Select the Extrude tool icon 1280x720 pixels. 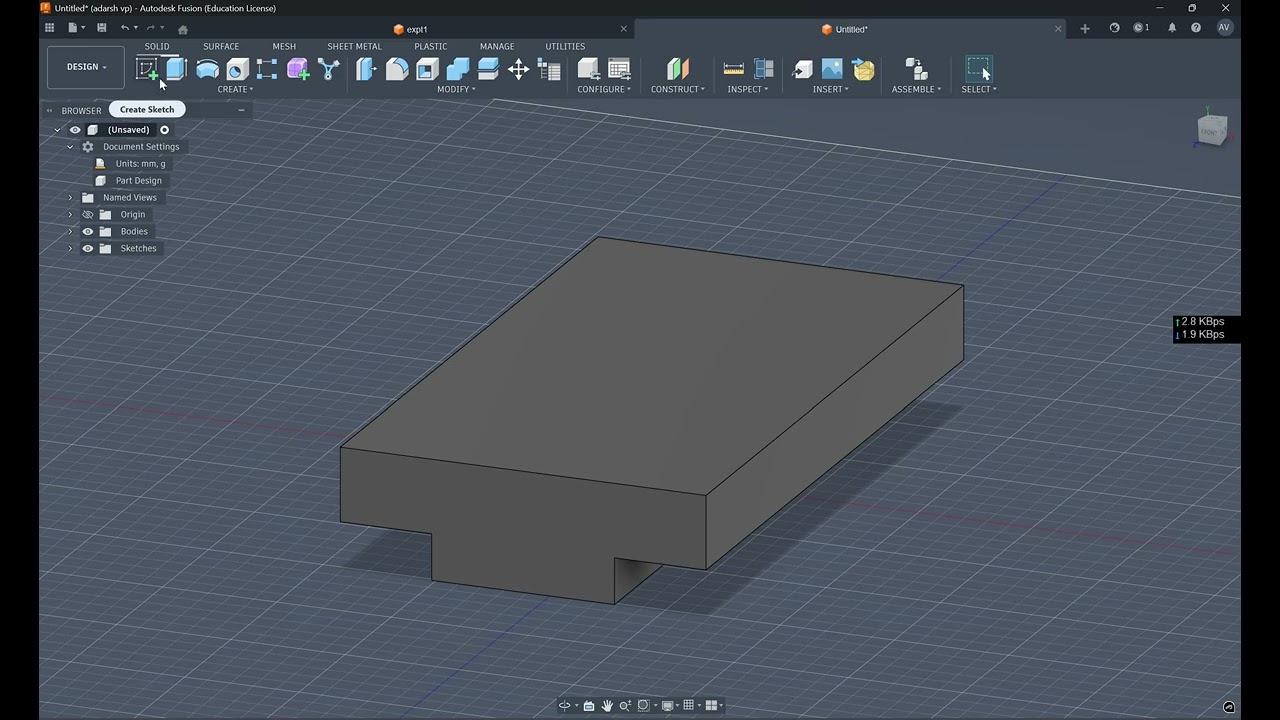coord(176,69)
